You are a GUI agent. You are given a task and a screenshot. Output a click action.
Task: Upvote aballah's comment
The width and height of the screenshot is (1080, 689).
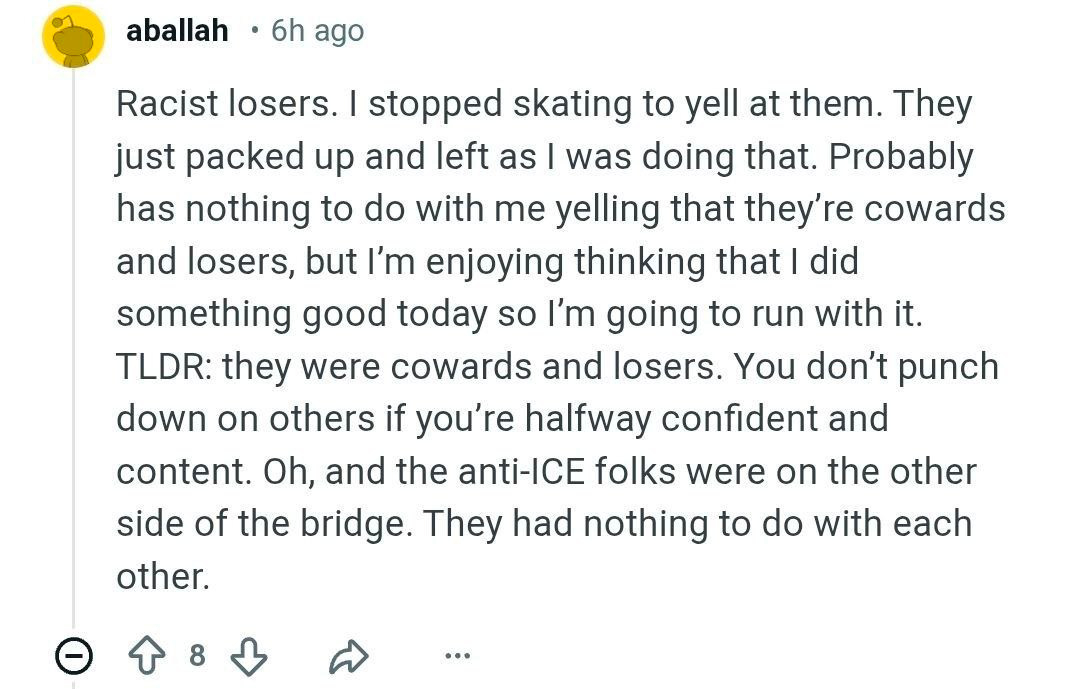pos(148,656)
